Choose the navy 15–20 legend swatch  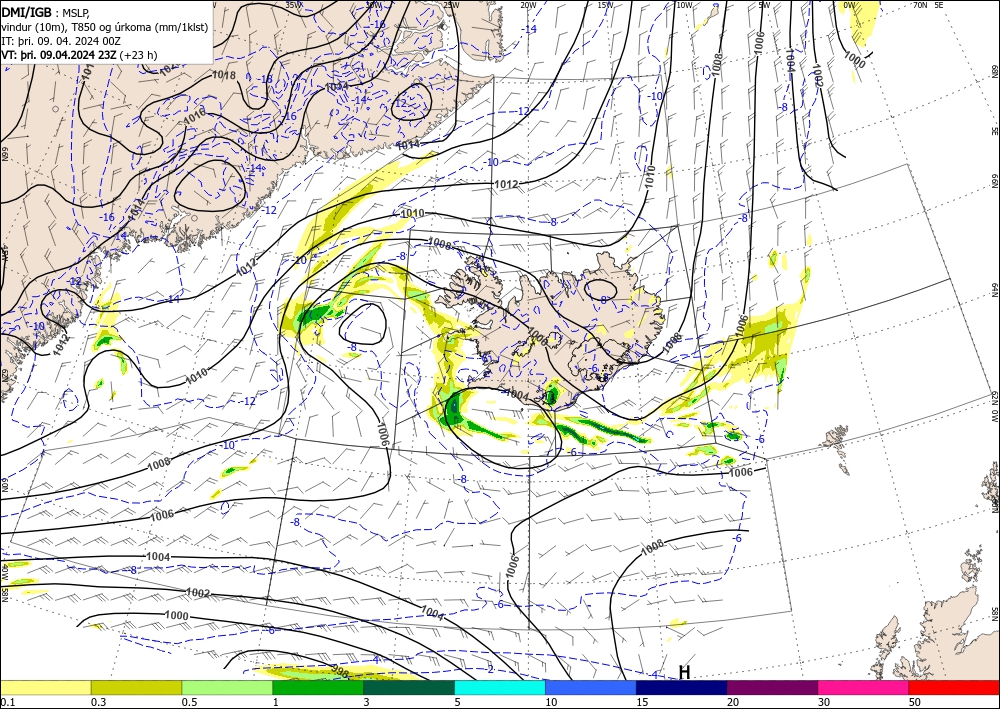pos(682,687)
